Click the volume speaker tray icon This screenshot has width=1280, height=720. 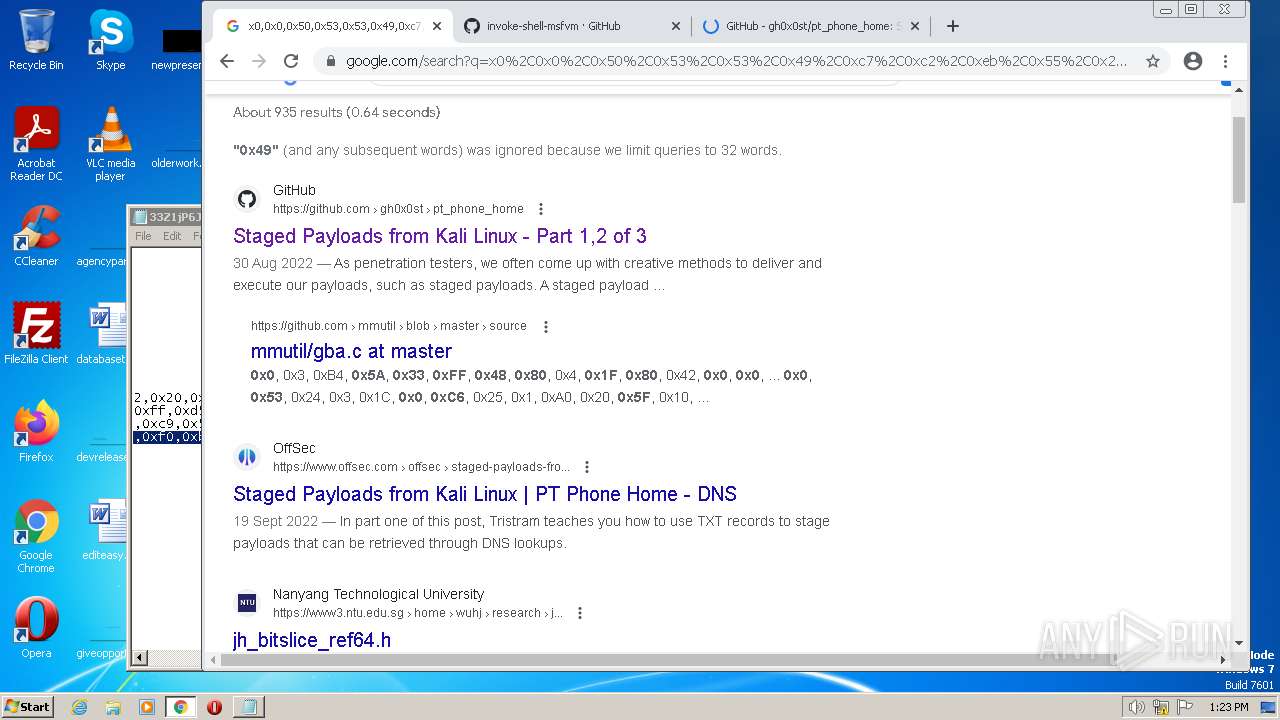click(1136, 707)
